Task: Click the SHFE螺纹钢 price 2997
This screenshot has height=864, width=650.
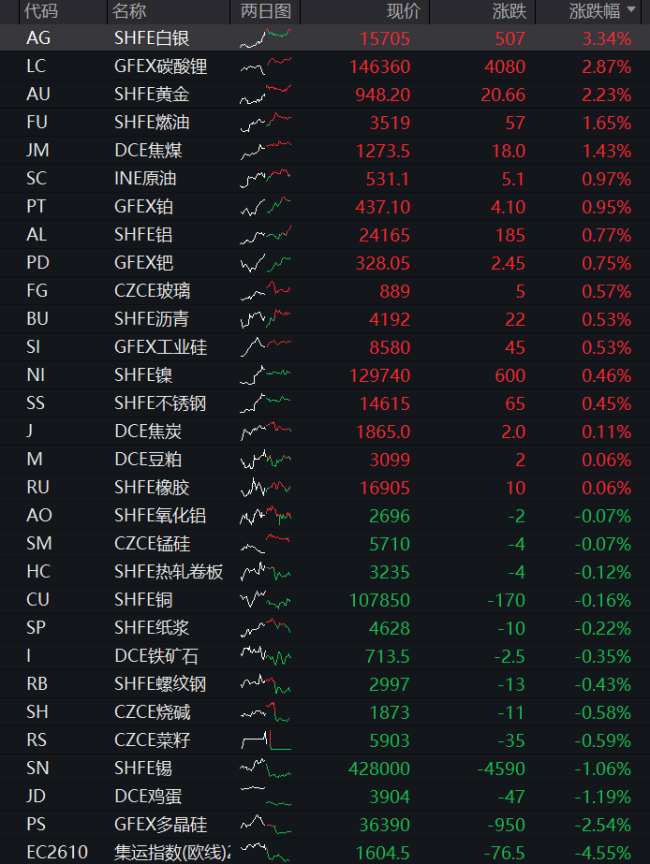Action: 389,684
